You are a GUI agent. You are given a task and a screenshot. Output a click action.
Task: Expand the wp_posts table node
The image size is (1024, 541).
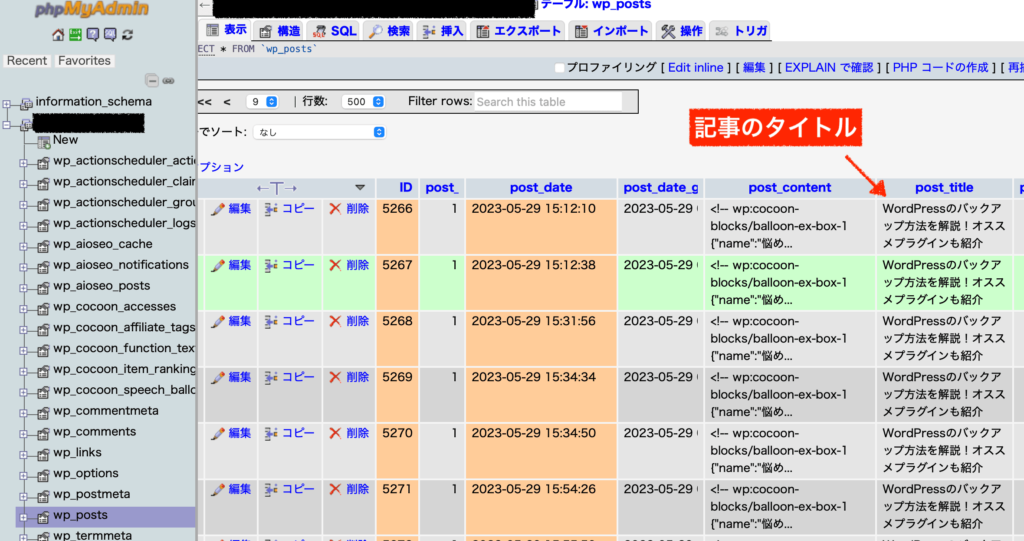pos(24,517)
